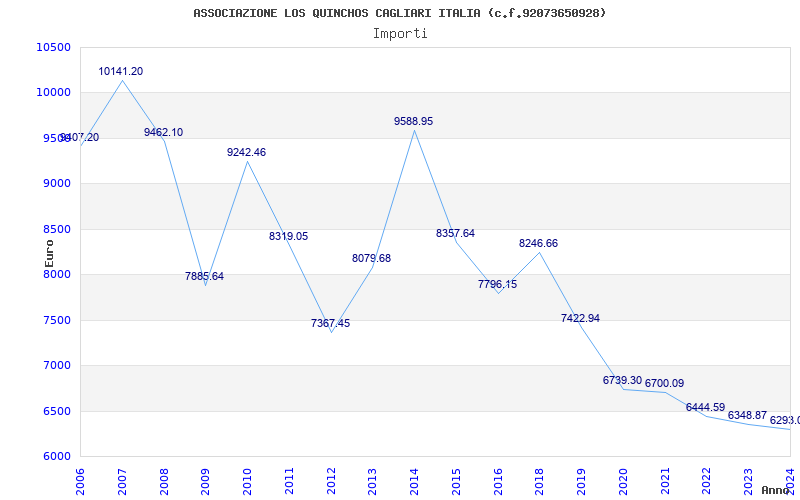Click the 7796.15 value label
The image size is (800, 500).
tap(497, 284)
